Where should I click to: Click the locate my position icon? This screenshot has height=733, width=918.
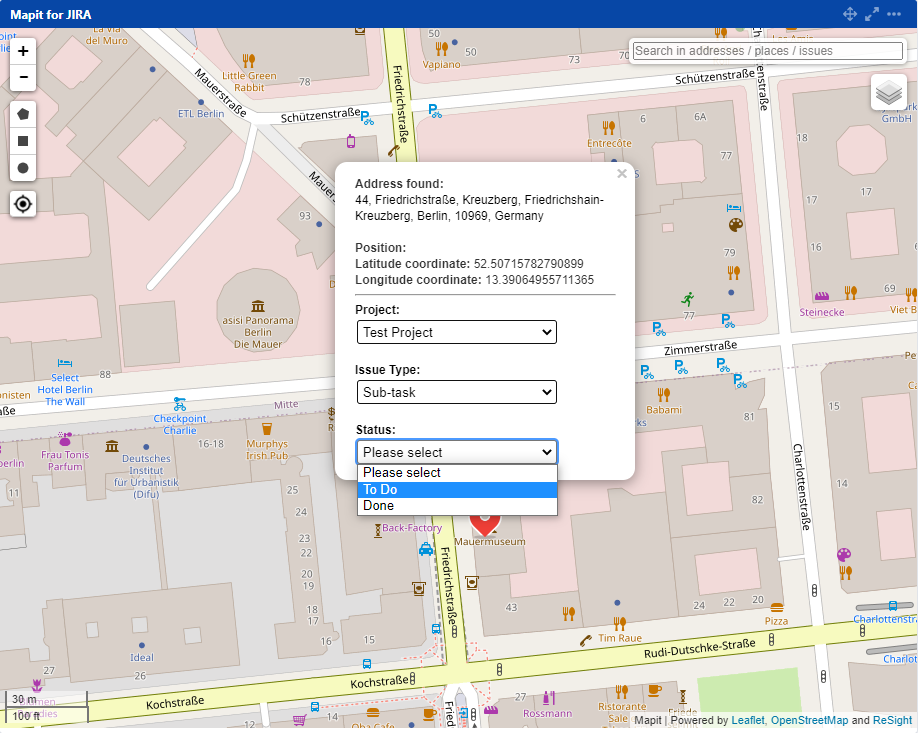[23, 204]
